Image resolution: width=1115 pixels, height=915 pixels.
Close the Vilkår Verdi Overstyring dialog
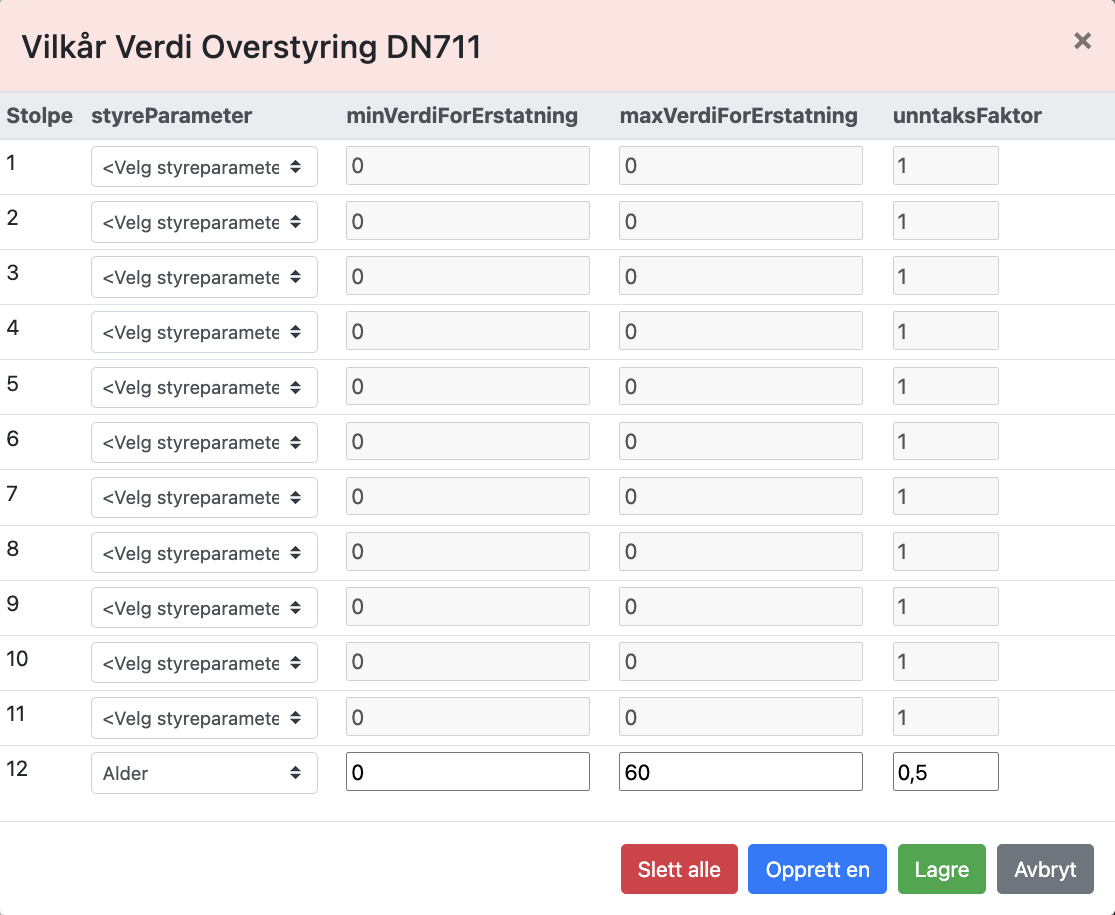click(1082, 41)
